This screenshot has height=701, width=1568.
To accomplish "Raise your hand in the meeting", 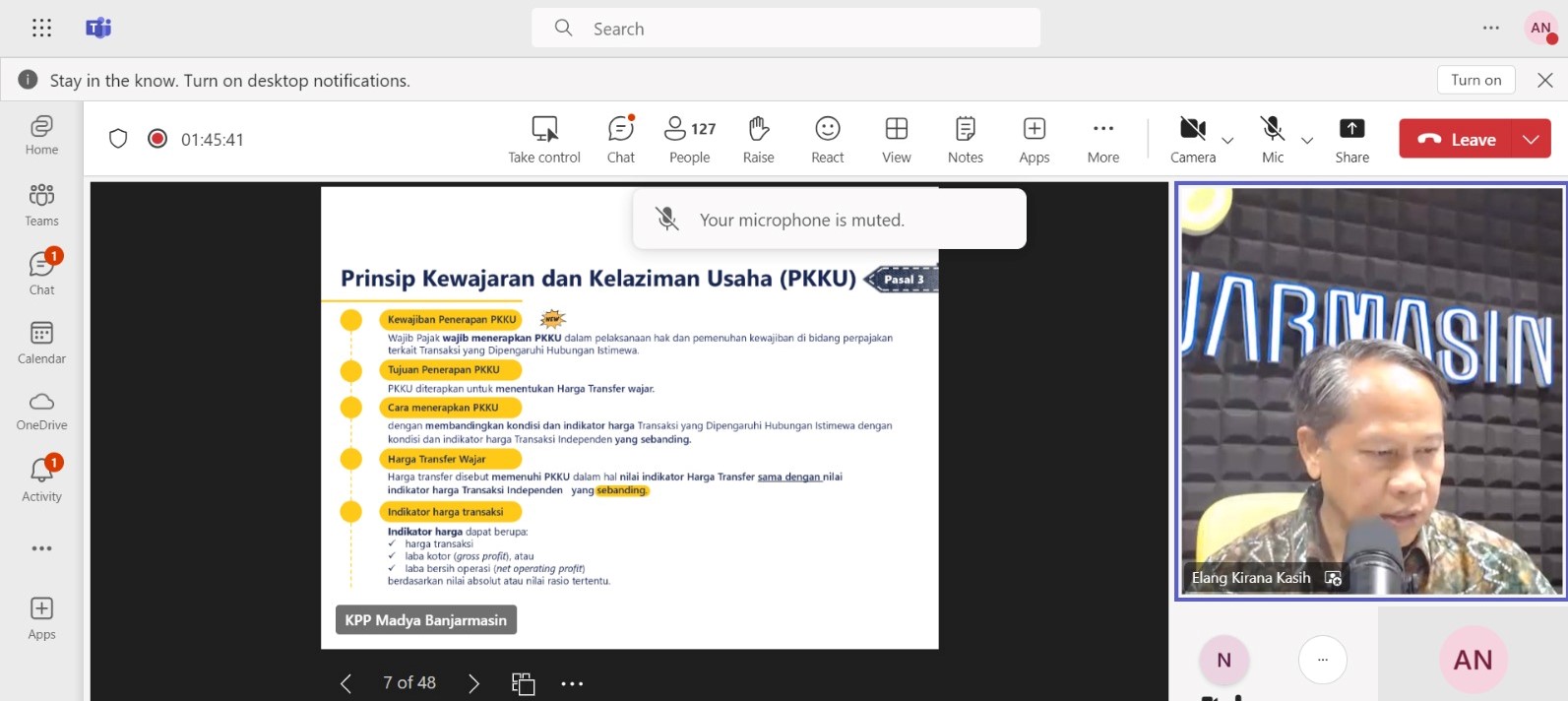I will 758,140.
